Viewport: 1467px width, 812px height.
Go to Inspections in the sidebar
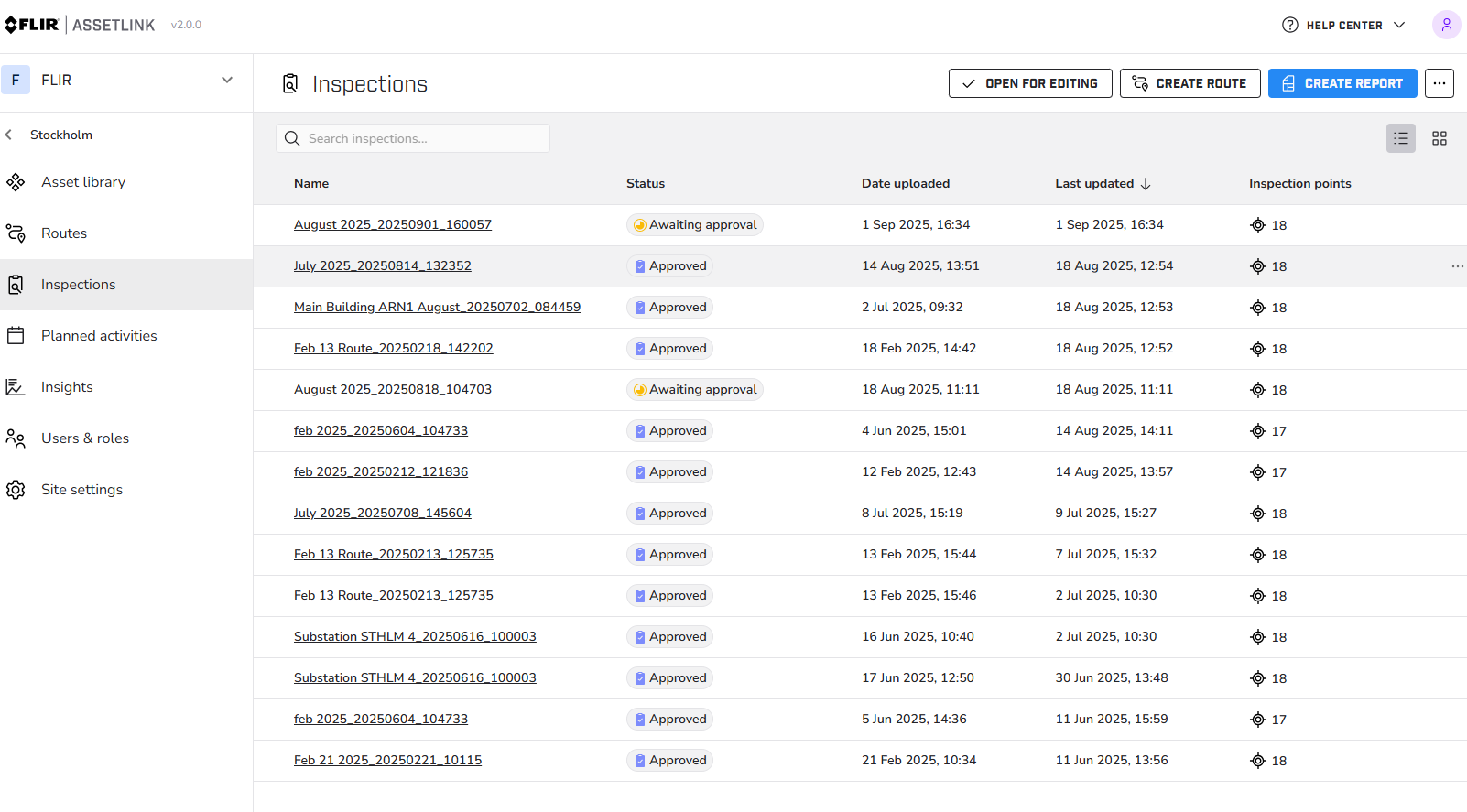(78, 285)
